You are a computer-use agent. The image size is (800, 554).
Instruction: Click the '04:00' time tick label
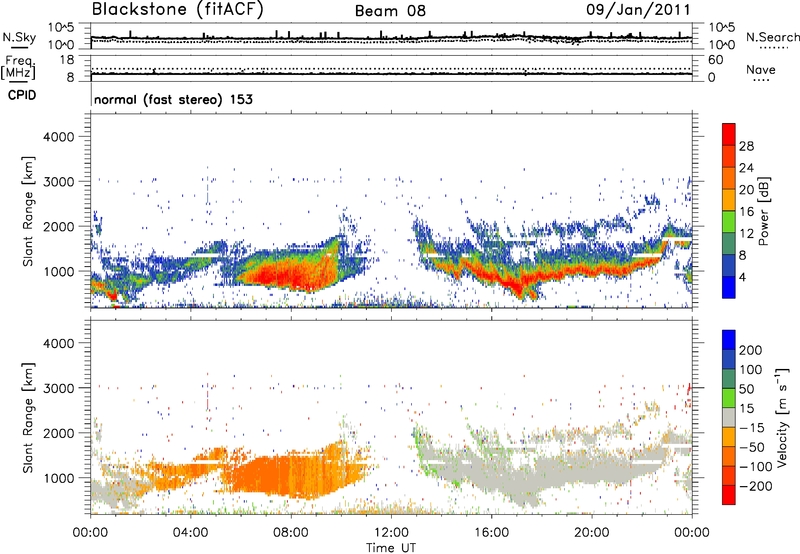tap(191, 533)
